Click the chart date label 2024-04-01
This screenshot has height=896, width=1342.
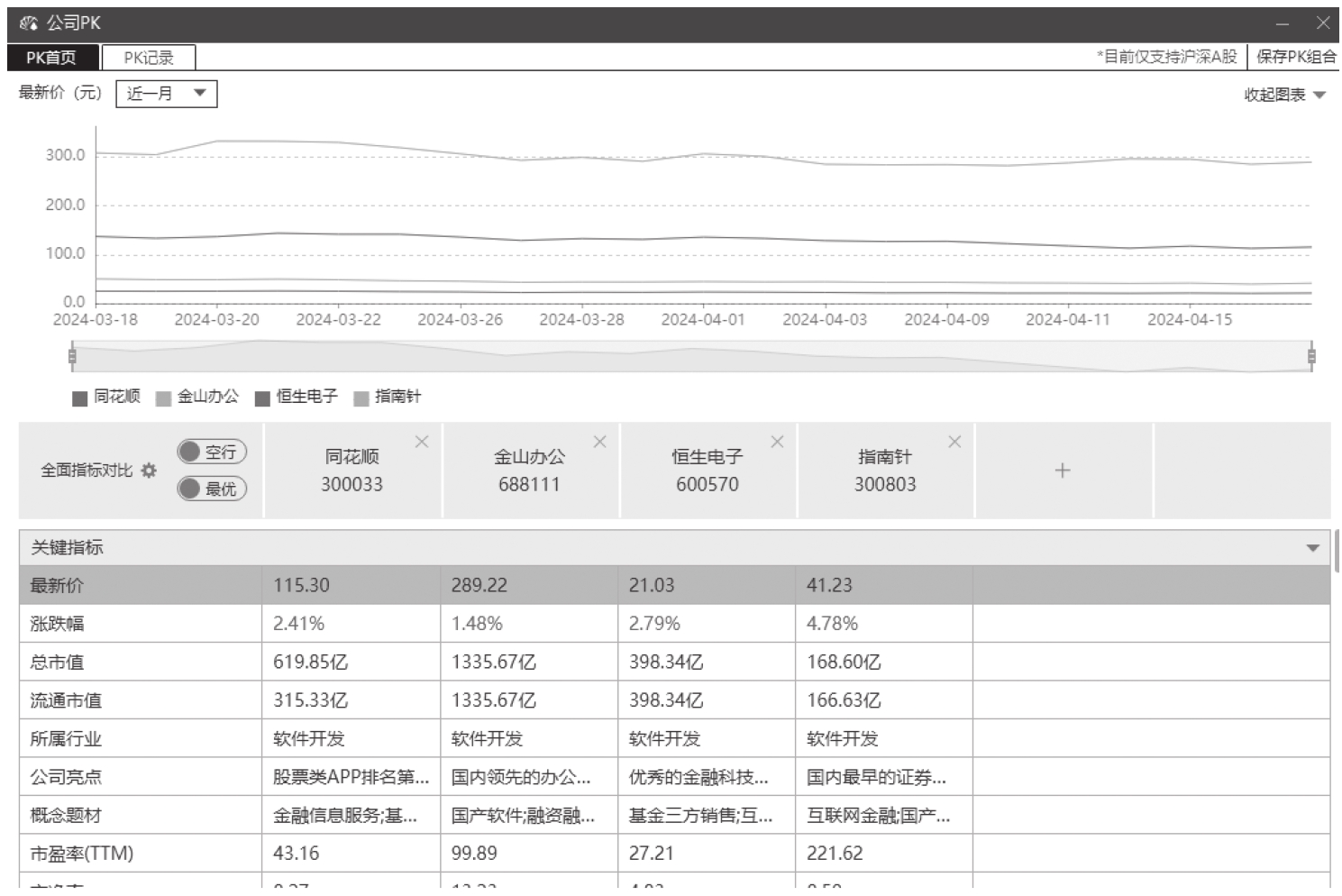pyautogui.click(x=703, y=320)
